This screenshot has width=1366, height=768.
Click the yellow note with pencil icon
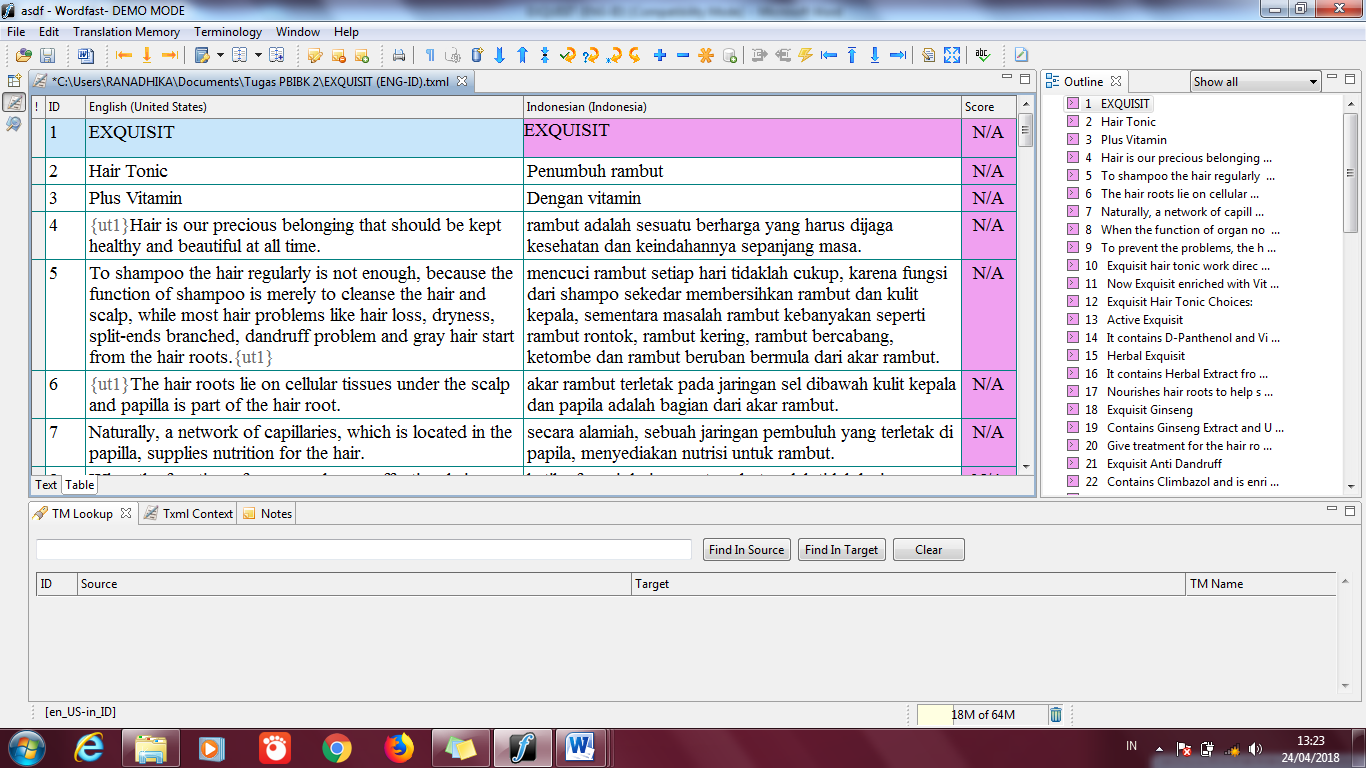pos(315,56)
